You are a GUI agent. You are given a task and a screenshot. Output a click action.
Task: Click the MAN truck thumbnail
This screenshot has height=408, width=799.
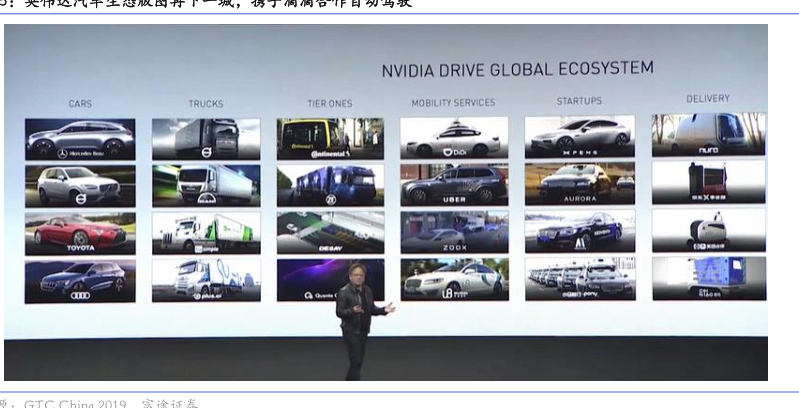[206, 185]
